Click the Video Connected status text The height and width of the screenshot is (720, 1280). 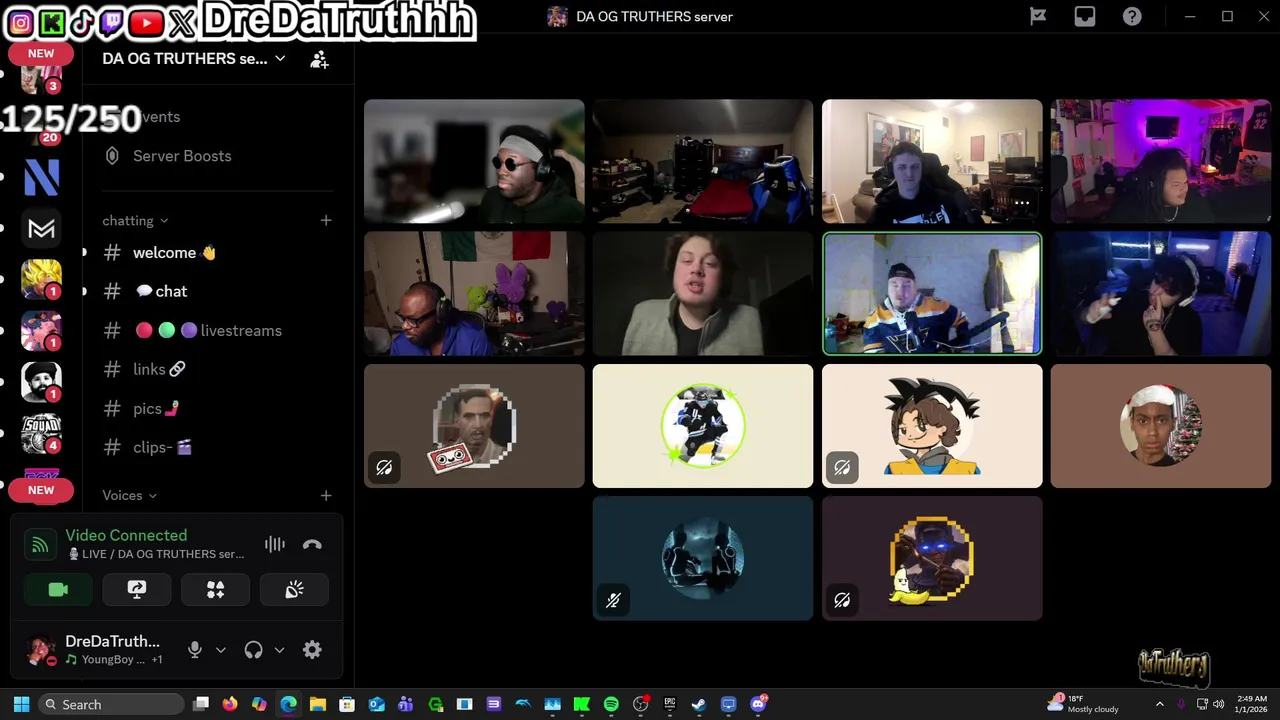point(126,535)
